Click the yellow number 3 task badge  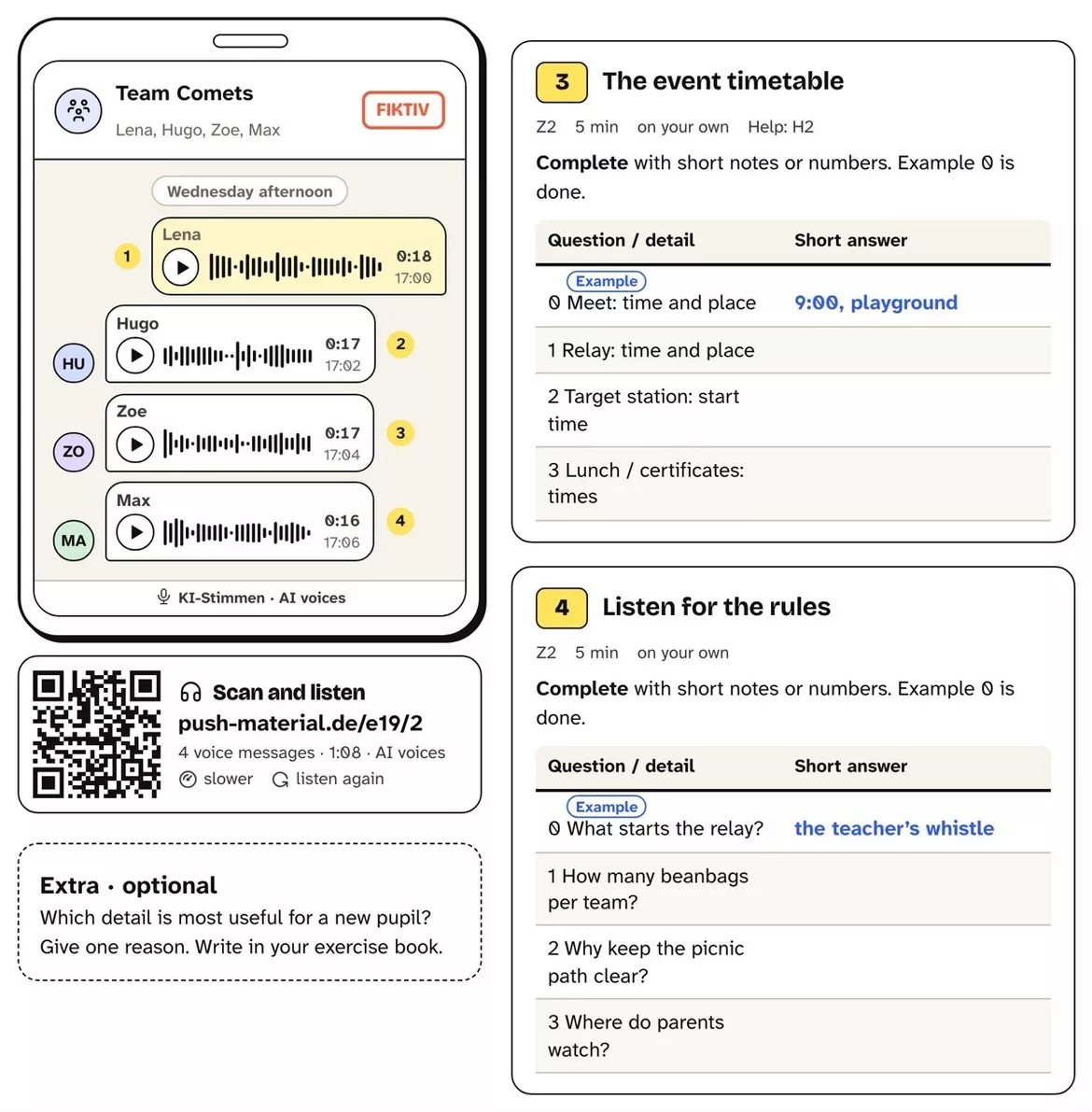(562, 82)
